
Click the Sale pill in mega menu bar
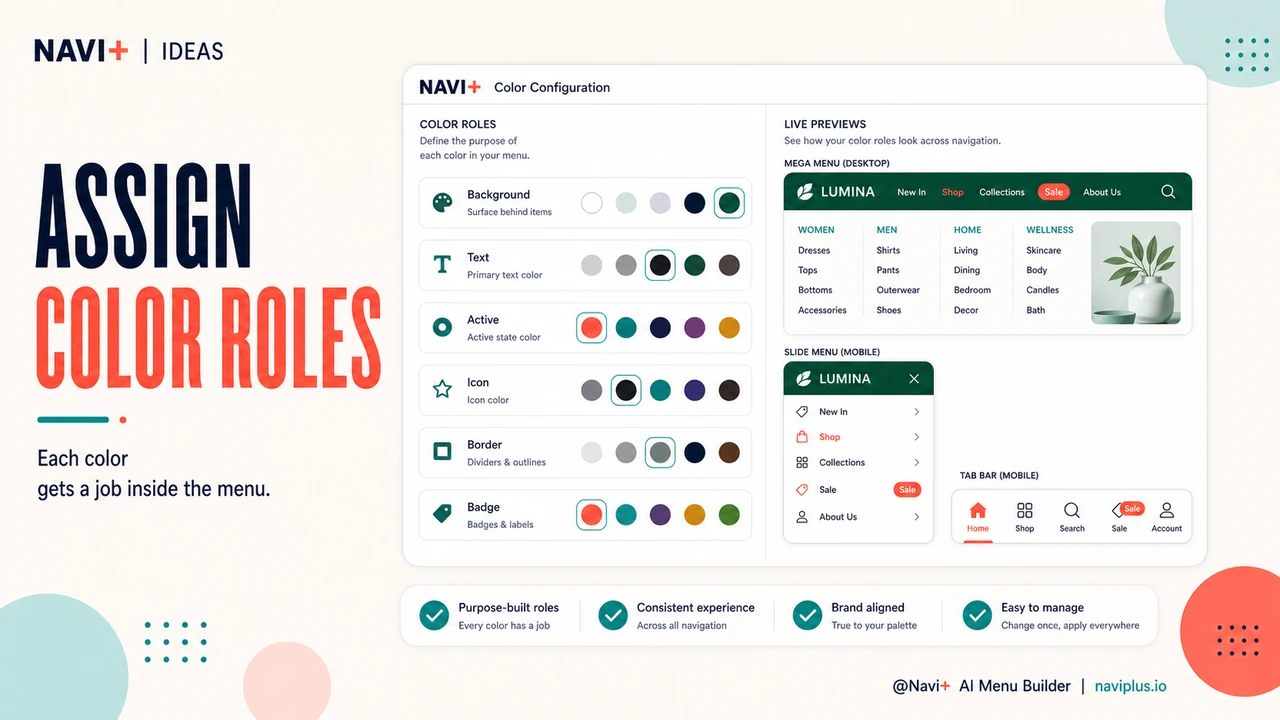click(1054, 192)
